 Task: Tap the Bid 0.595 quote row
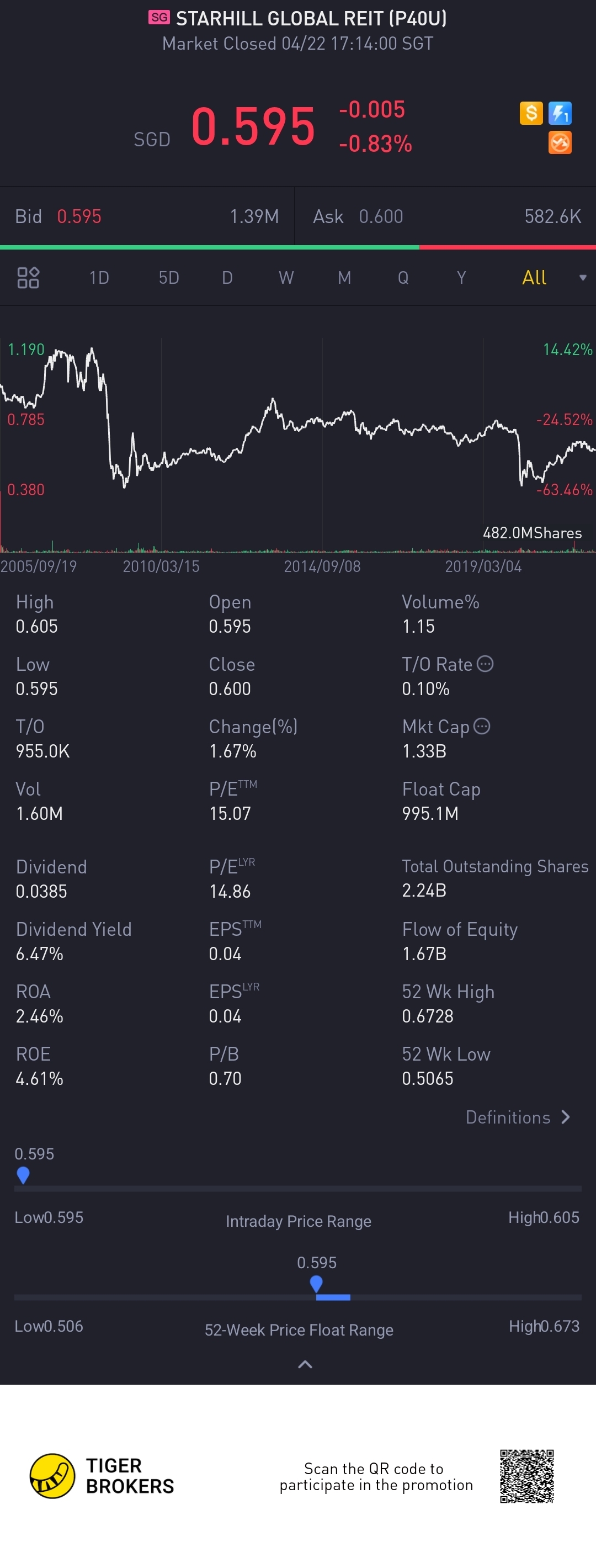click(x=147, y=216)
